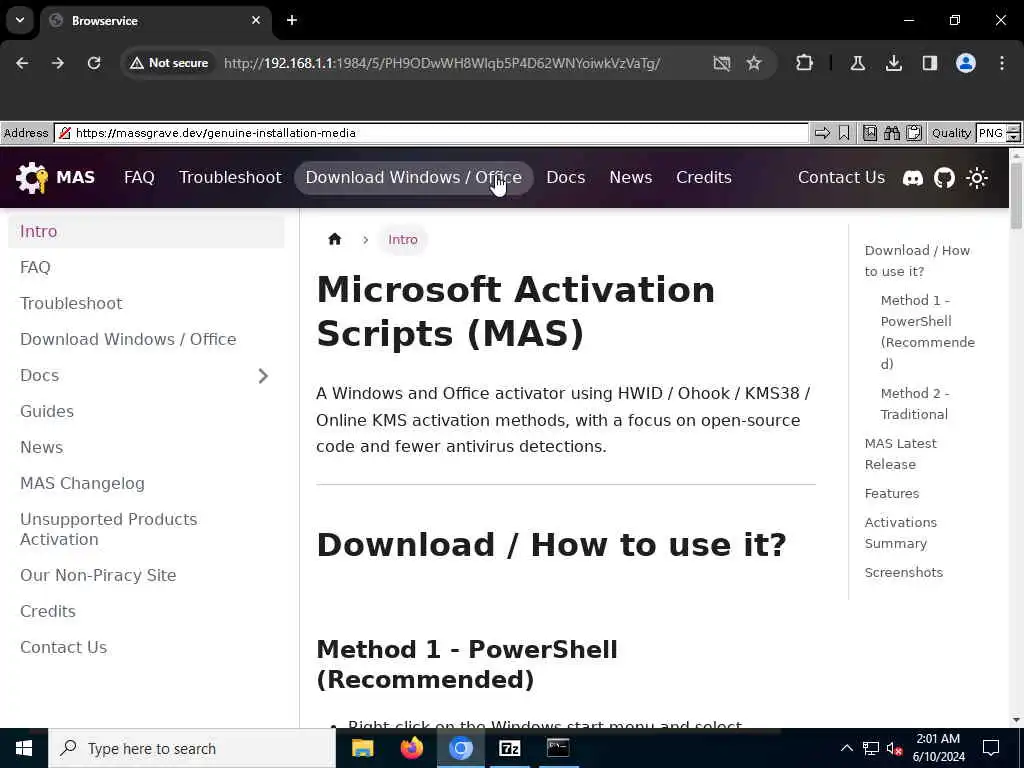Open the GitHub icon link in header
Viewport: 1024px width, 768px height.
pyautogui.click(x=944, y=178)
